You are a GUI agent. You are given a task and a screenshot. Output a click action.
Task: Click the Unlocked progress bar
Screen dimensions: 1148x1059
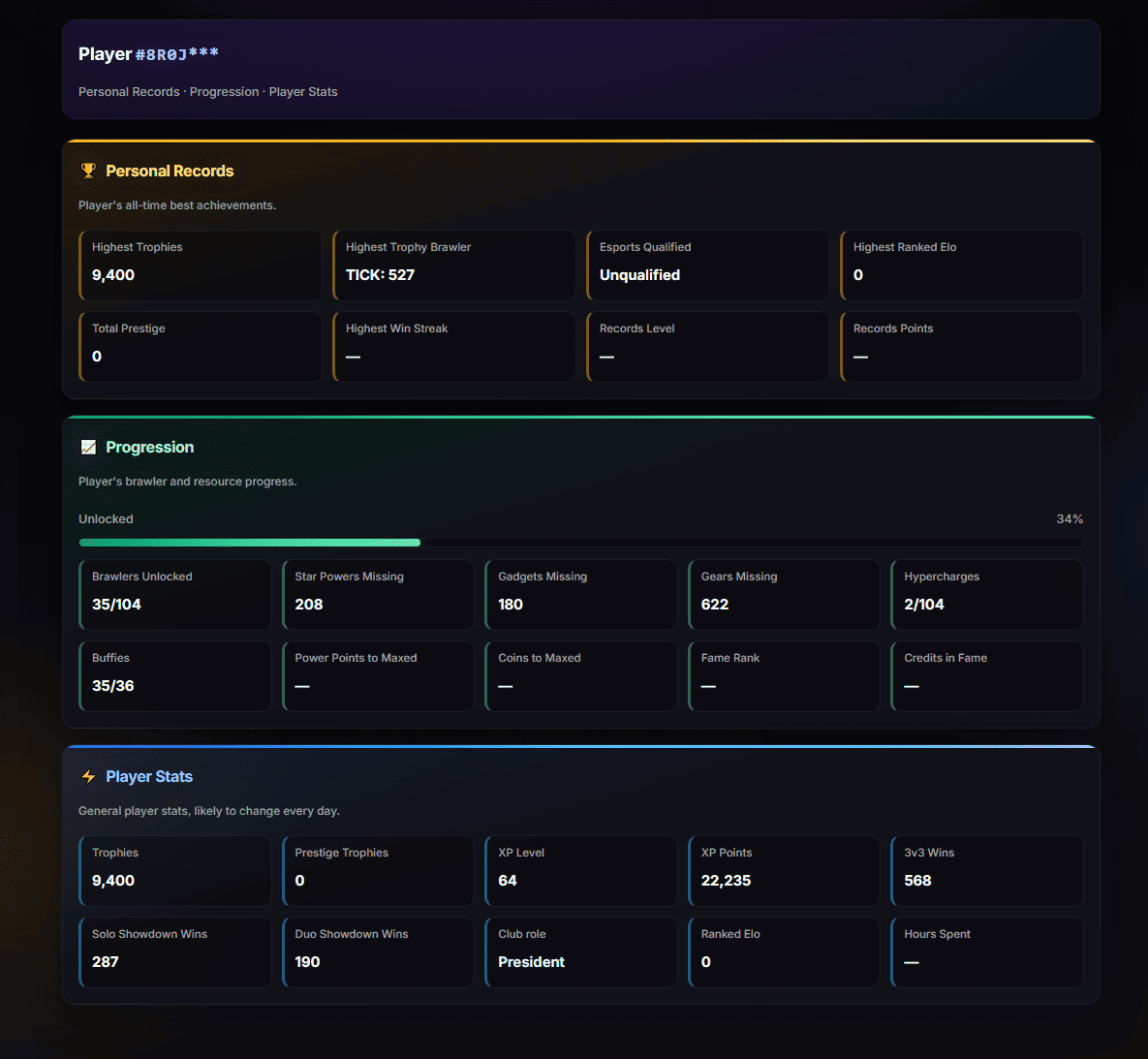580,543
